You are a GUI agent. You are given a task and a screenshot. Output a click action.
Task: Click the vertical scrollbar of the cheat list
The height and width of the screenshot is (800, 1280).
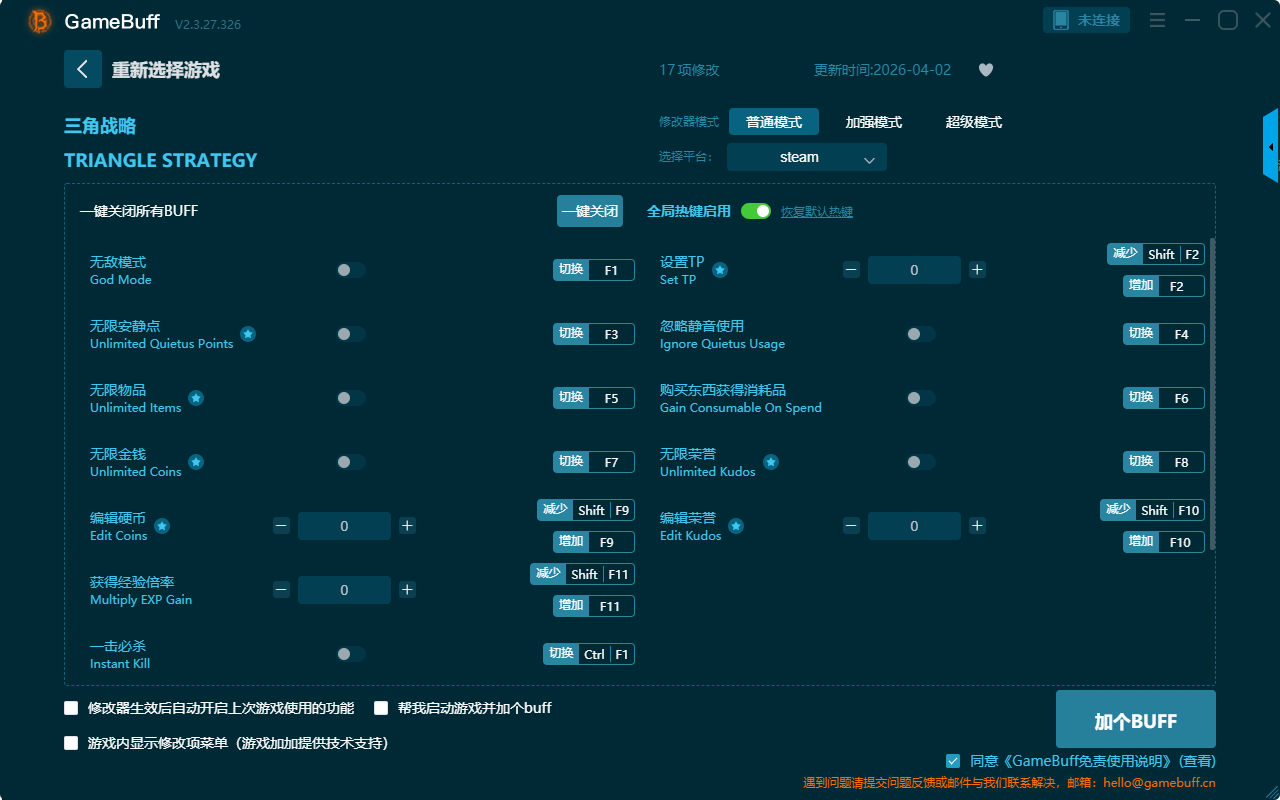click(1213, 392)
